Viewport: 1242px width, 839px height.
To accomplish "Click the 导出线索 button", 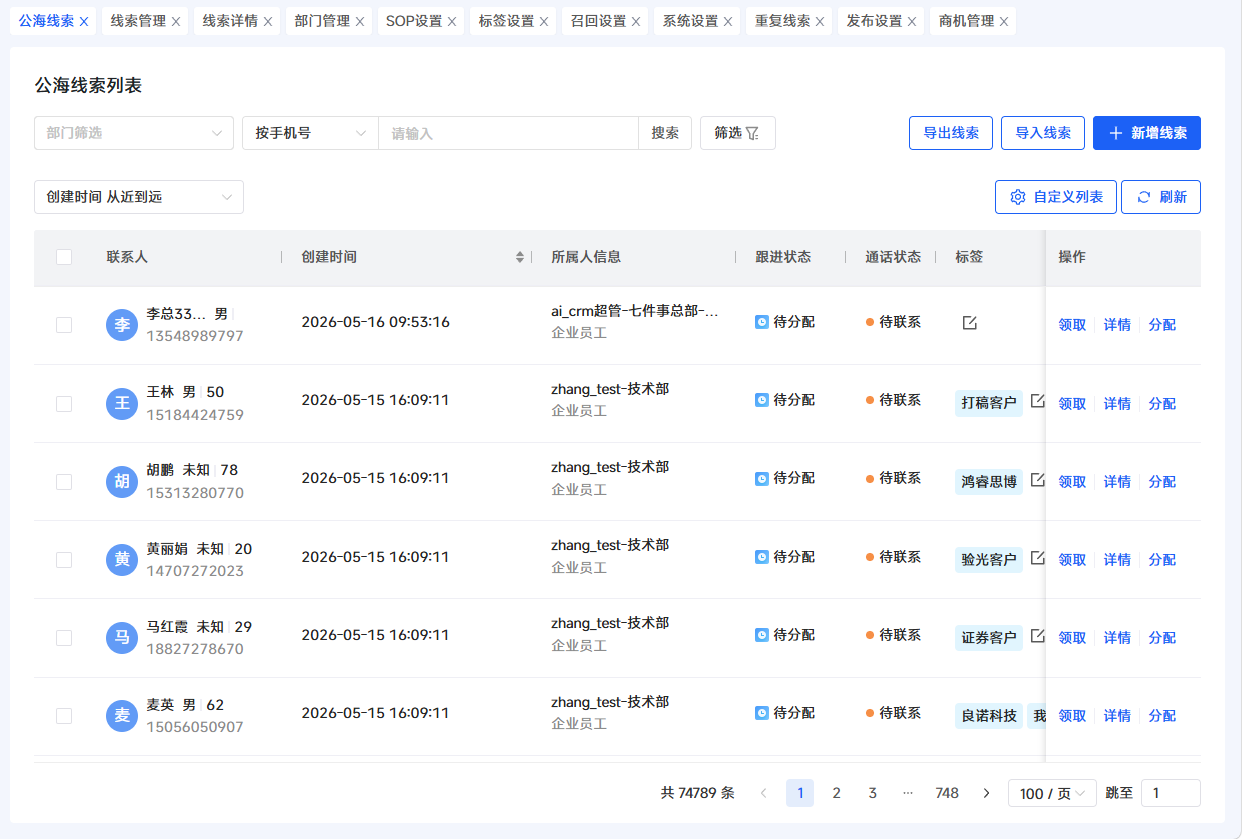I will click(x=951, y=133).
